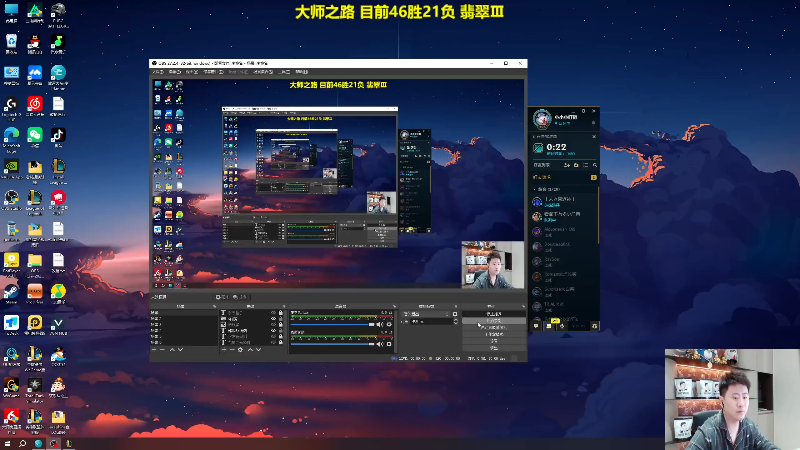
Task: Open the Steam desktop icon
Action: tap(11, 292)
